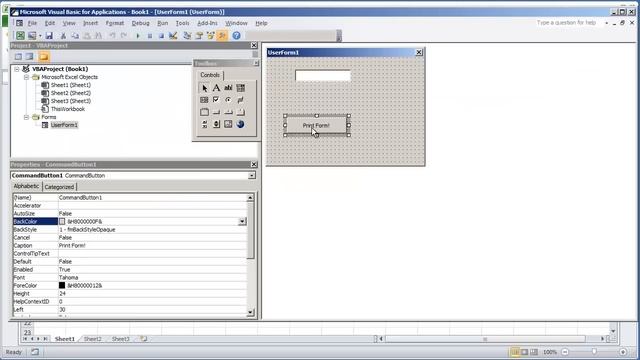Select the CommandButton control in Toolbox
The image size is (640, 360).
(216, 112)
